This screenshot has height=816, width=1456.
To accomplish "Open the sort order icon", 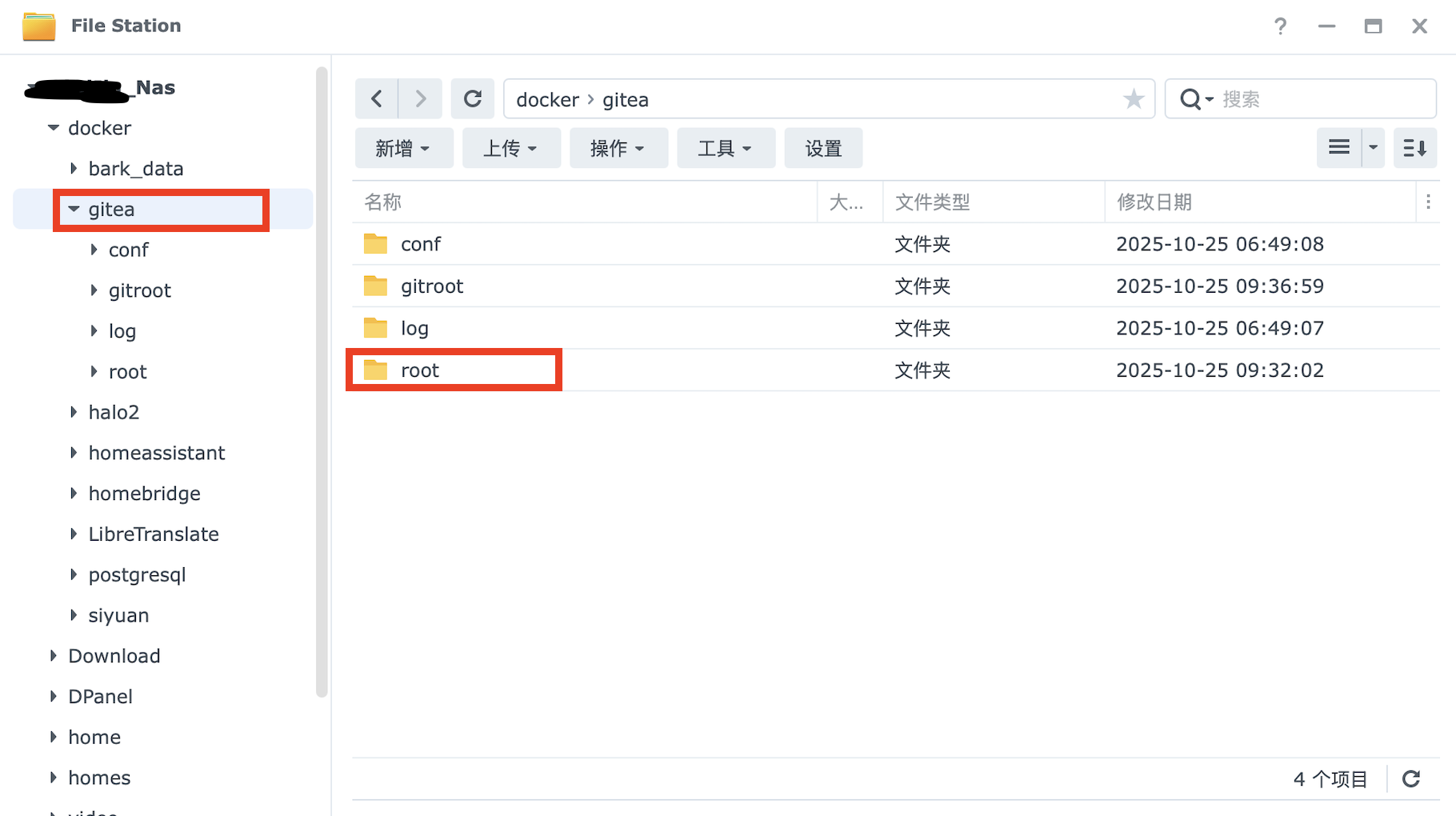I will point(1414,148).
